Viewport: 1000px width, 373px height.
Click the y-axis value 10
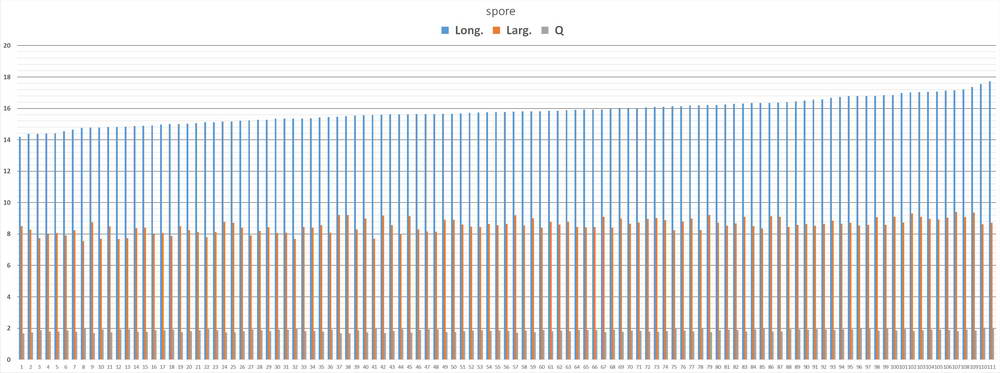(7, 203)
